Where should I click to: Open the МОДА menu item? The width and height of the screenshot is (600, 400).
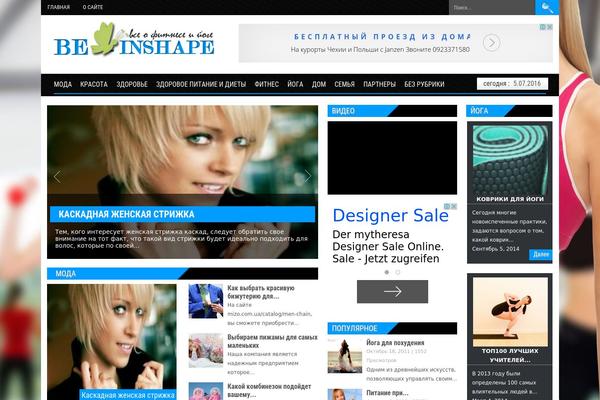63,84
